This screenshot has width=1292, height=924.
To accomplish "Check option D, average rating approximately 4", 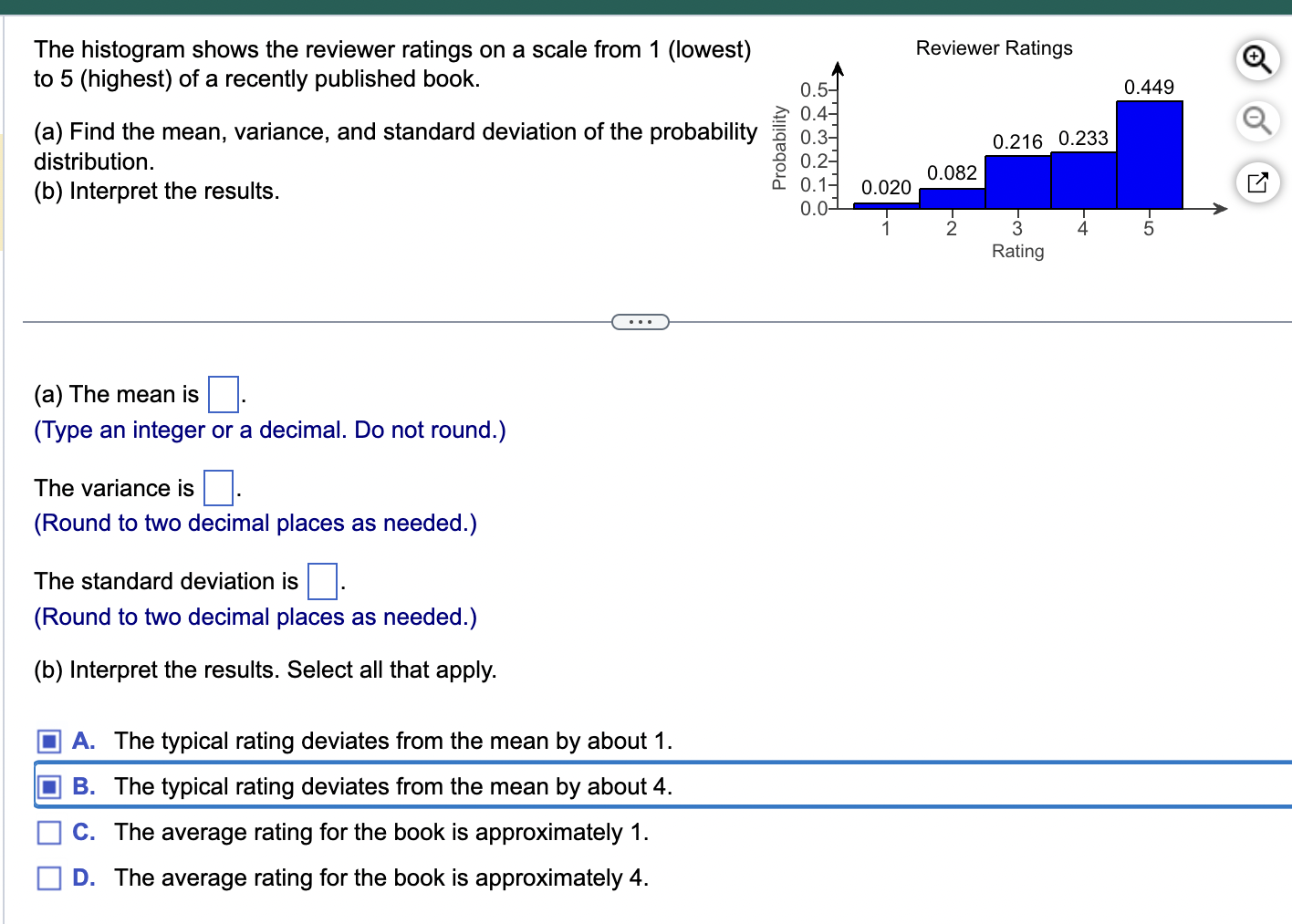I will tap(48, 877).
